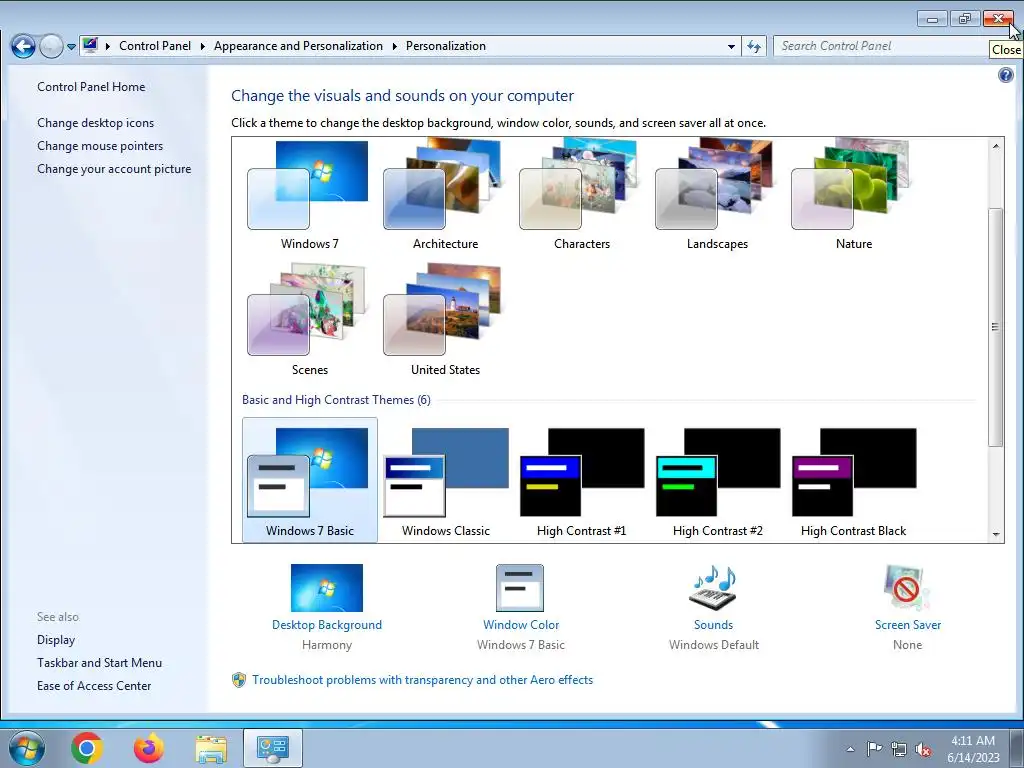Open Troubleshoot transparency and Aero effects link
The height and width of the screenshot is (768, 1024).
(423, 680)
